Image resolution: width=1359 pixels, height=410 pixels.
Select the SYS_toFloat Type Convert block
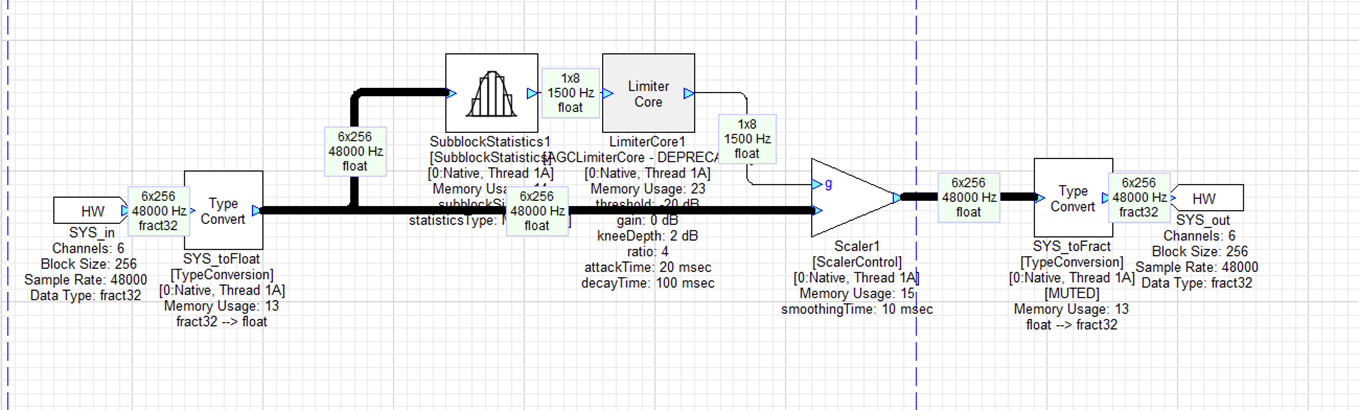click(x=222, y=210)
